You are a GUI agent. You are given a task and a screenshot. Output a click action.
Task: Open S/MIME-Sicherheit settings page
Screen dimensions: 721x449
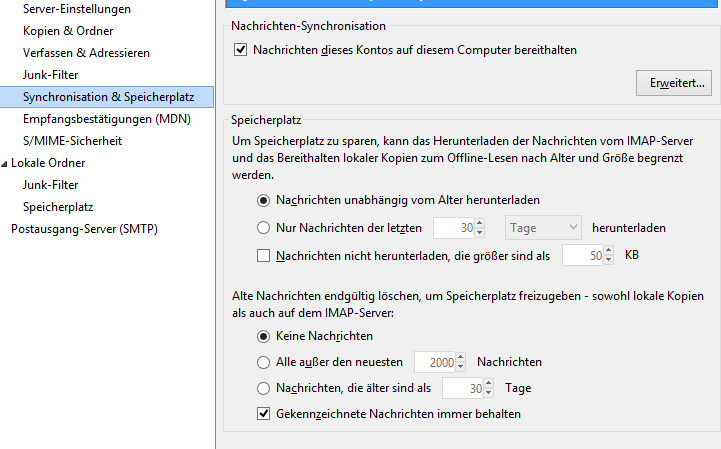pyautogui.click(x=78, y=141)
